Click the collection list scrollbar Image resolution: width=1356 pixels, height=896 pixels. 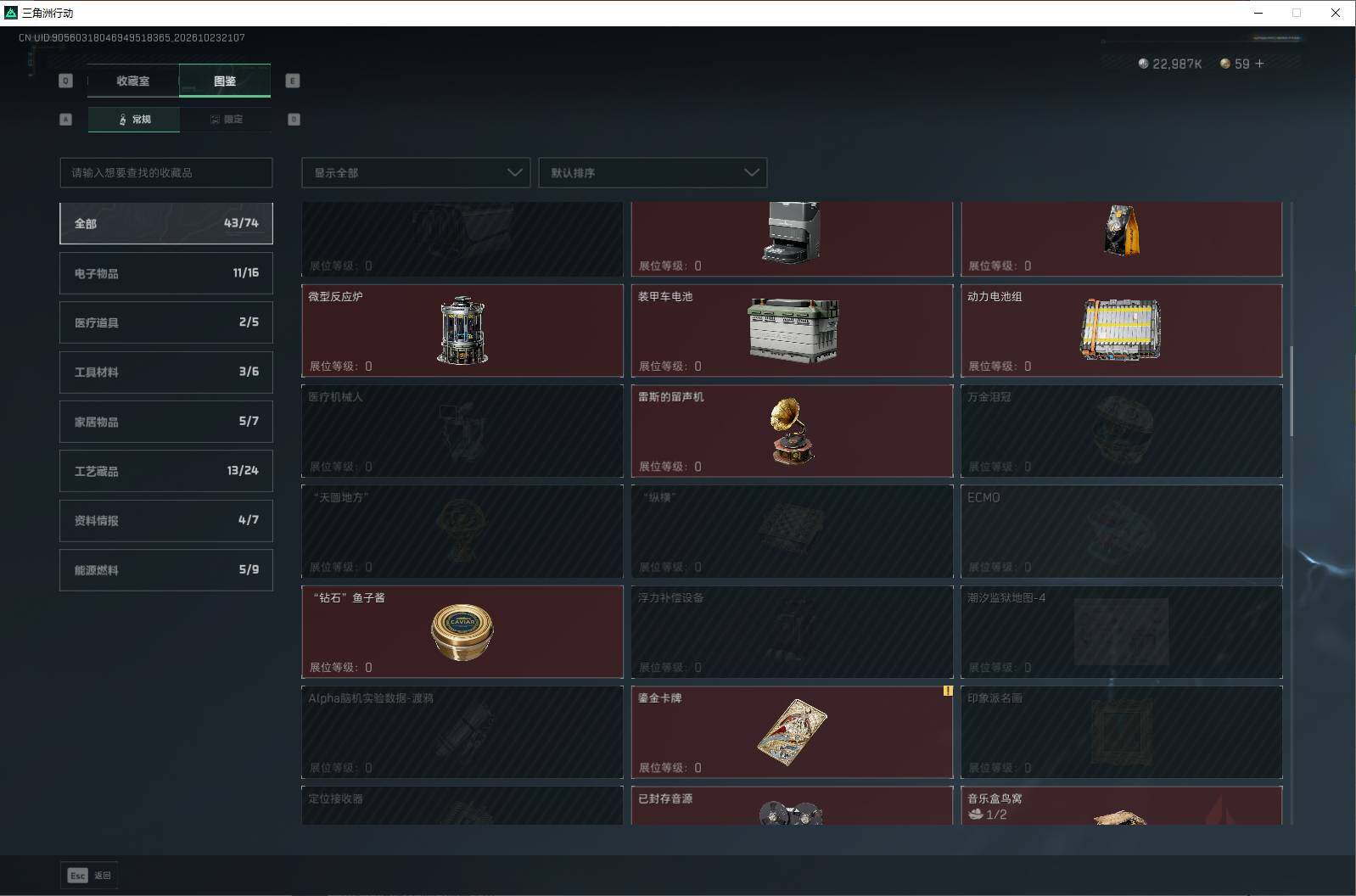pos(1292,390)
